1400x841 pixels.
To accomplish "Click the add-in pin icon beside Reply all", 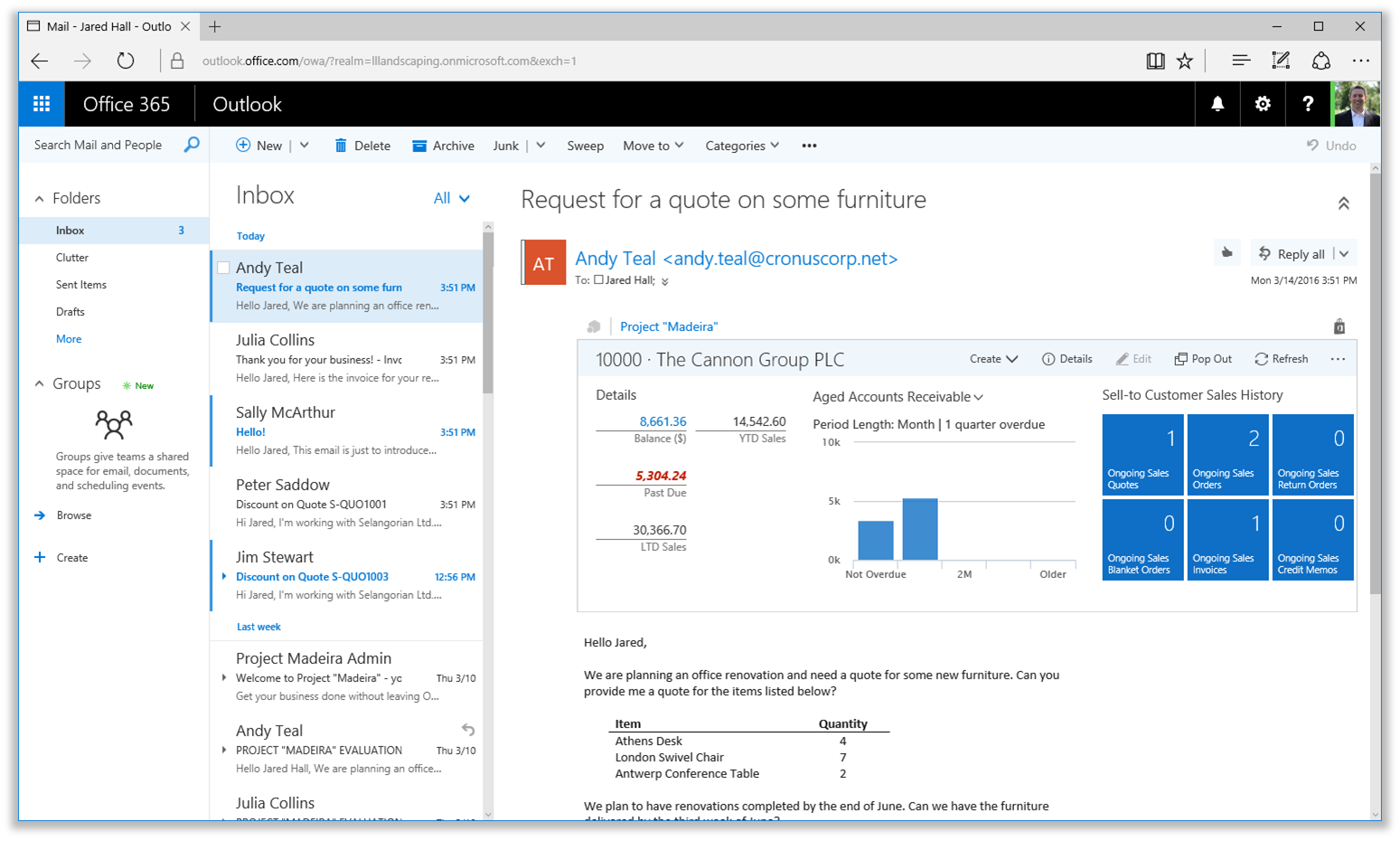I will click(x=1226, y=253).
